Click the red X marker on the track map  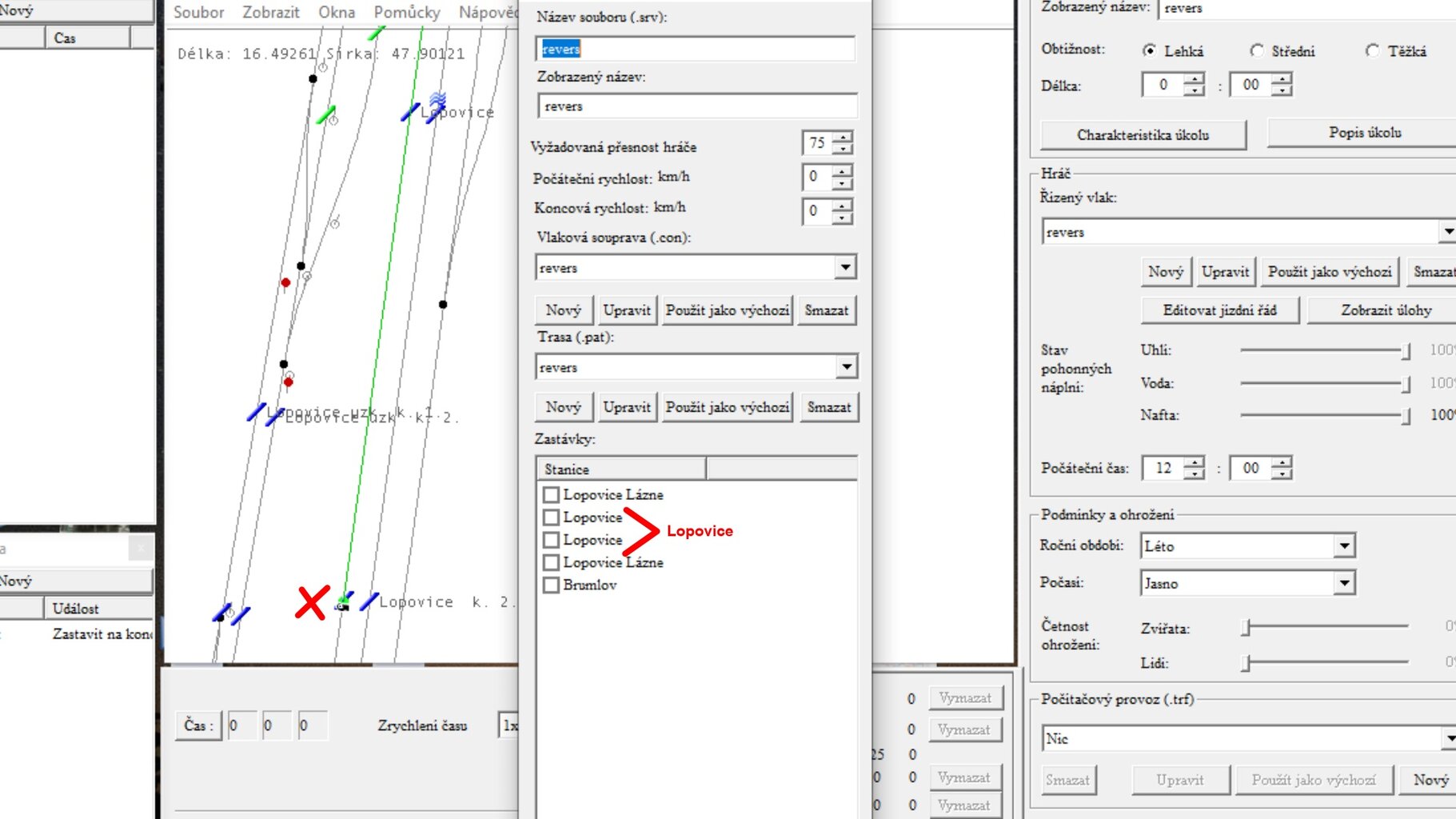(312, 603)
